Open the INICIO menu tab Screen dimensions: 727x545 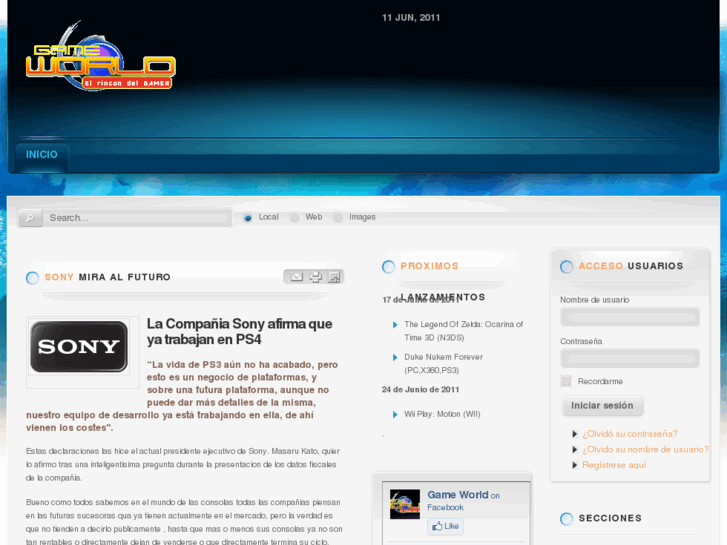[x=42, y=155]
